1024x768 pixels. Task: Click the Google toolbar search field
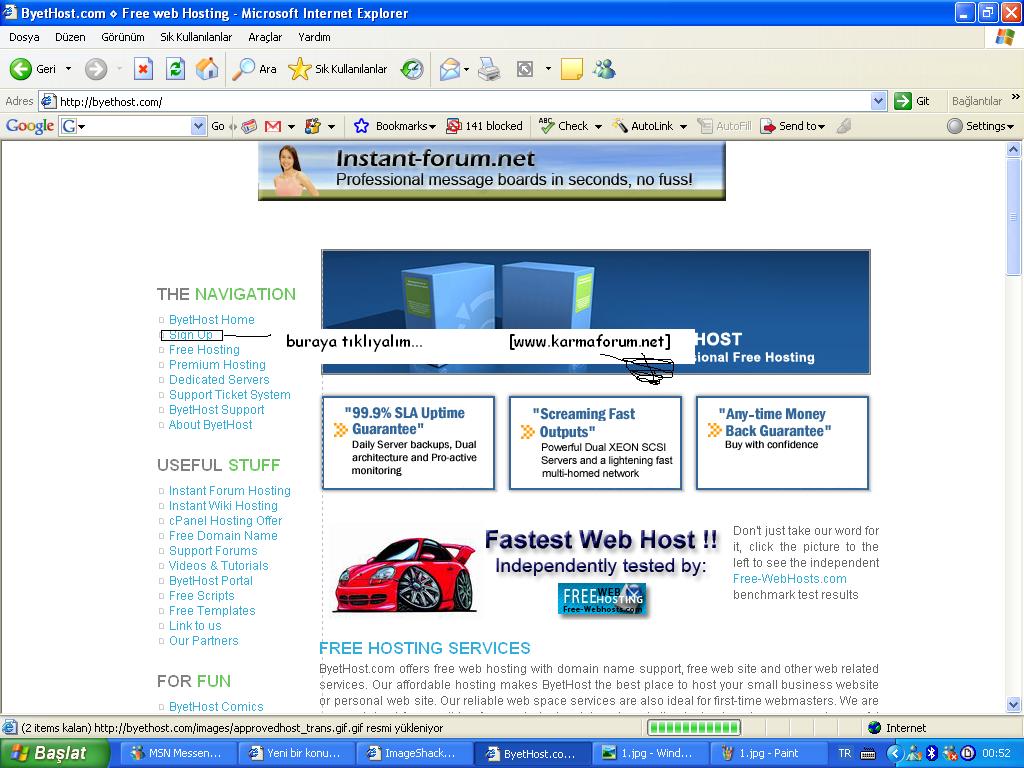133,126
